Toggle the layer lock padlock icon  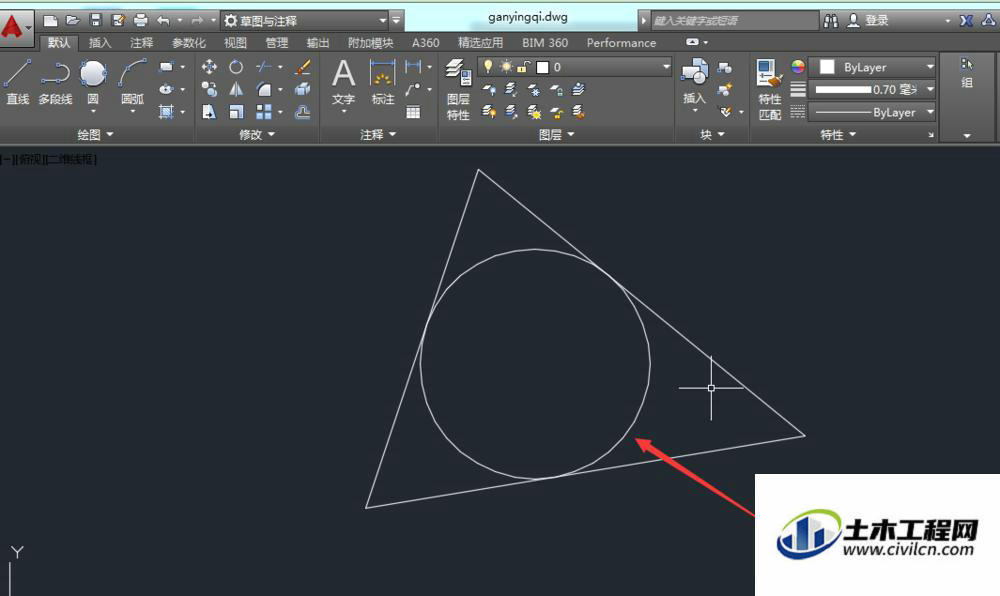(x=524, y=66)
